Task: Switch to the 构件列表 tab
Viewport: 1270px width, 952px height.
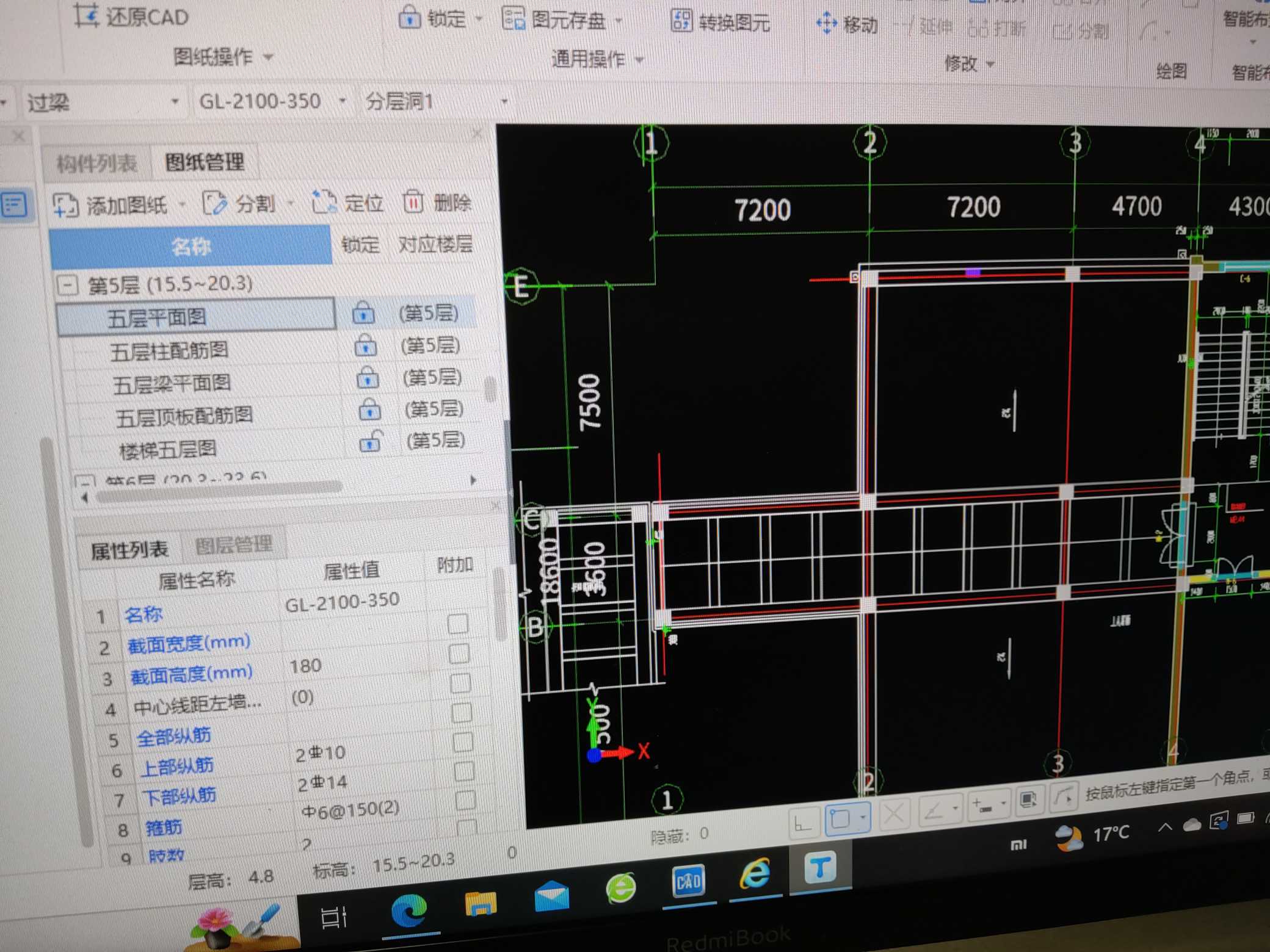Action: tap(96, 163)
